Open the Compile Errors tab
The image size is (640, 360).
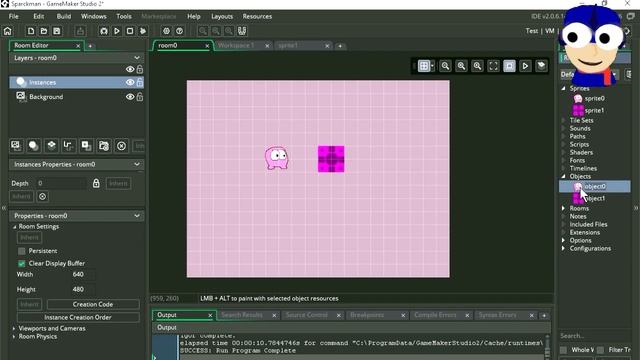pos(435,315)
